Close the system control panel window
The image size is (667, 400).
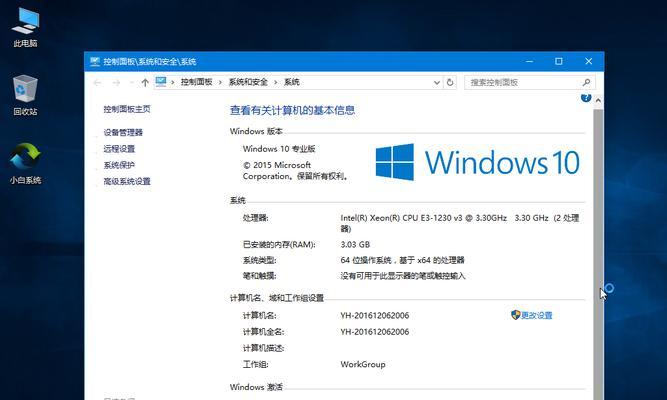coord(589,61)
